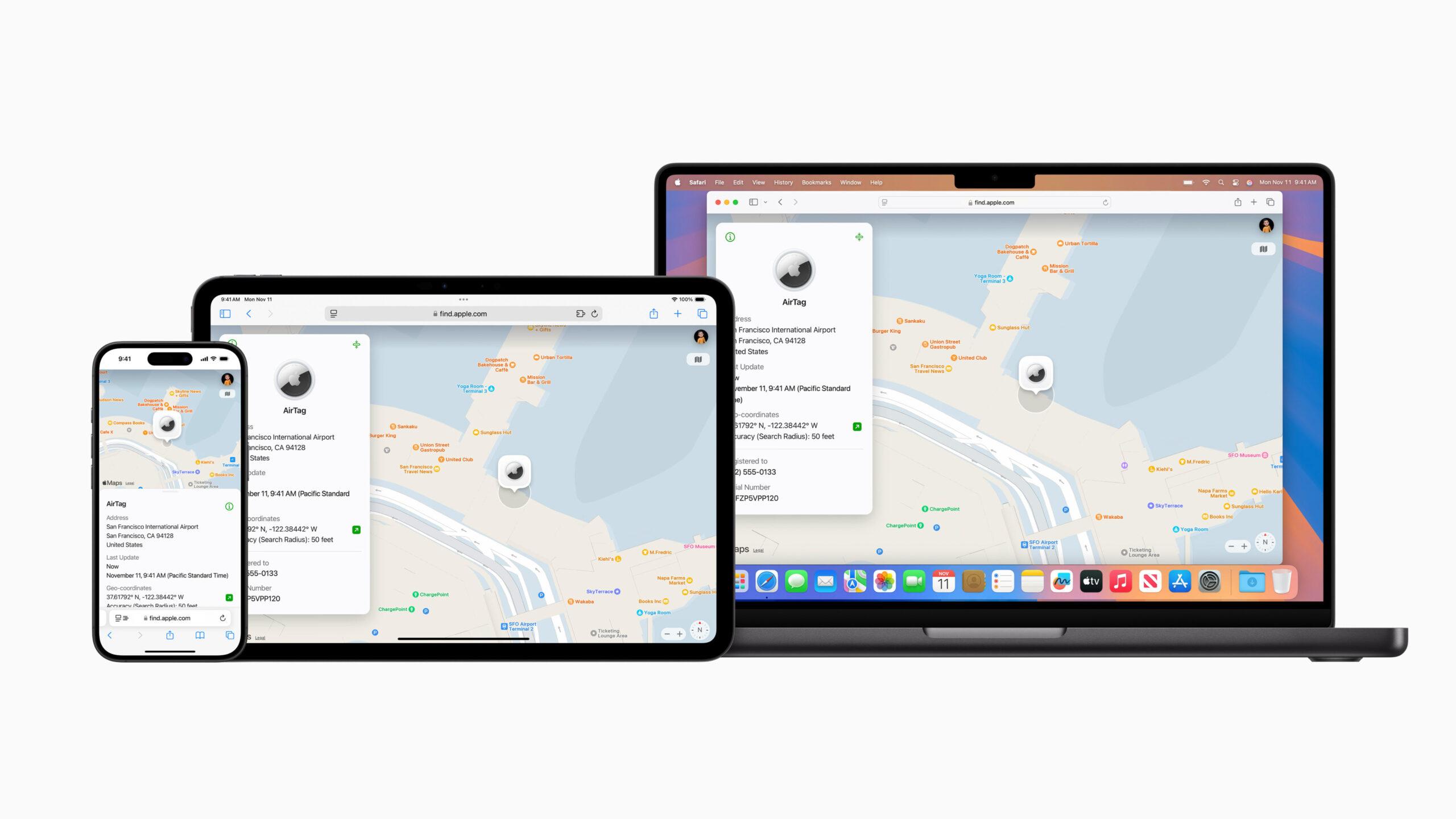
Task: Click the back navigation arrow in iPad browser
Action: pyautogui.click(x=249, y=314)
